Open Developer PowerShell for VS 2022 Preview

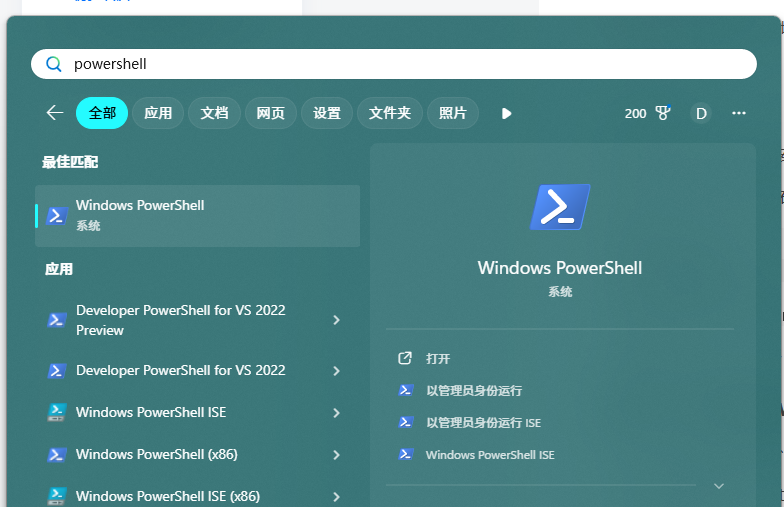pos(180,320)
